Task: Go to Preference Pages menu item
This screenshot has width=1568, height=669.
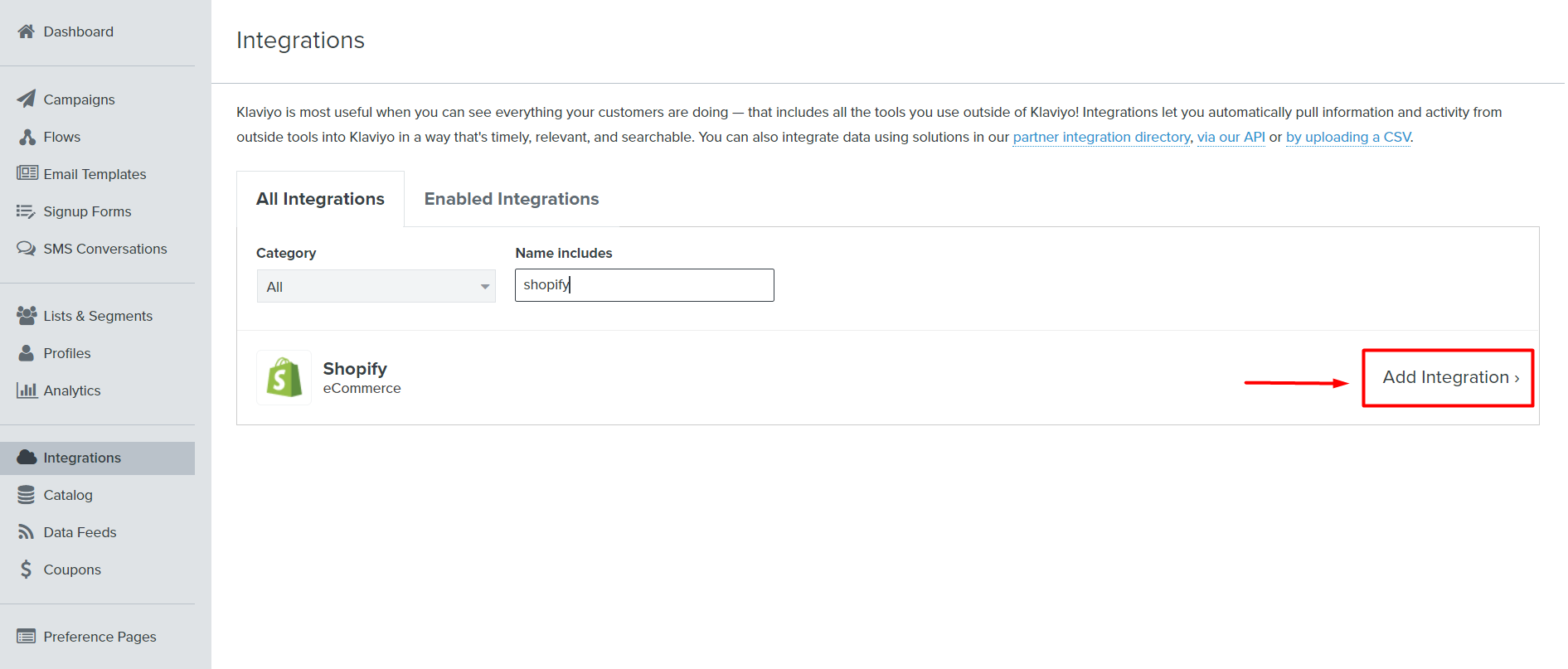Action: (x=100, y=637)
